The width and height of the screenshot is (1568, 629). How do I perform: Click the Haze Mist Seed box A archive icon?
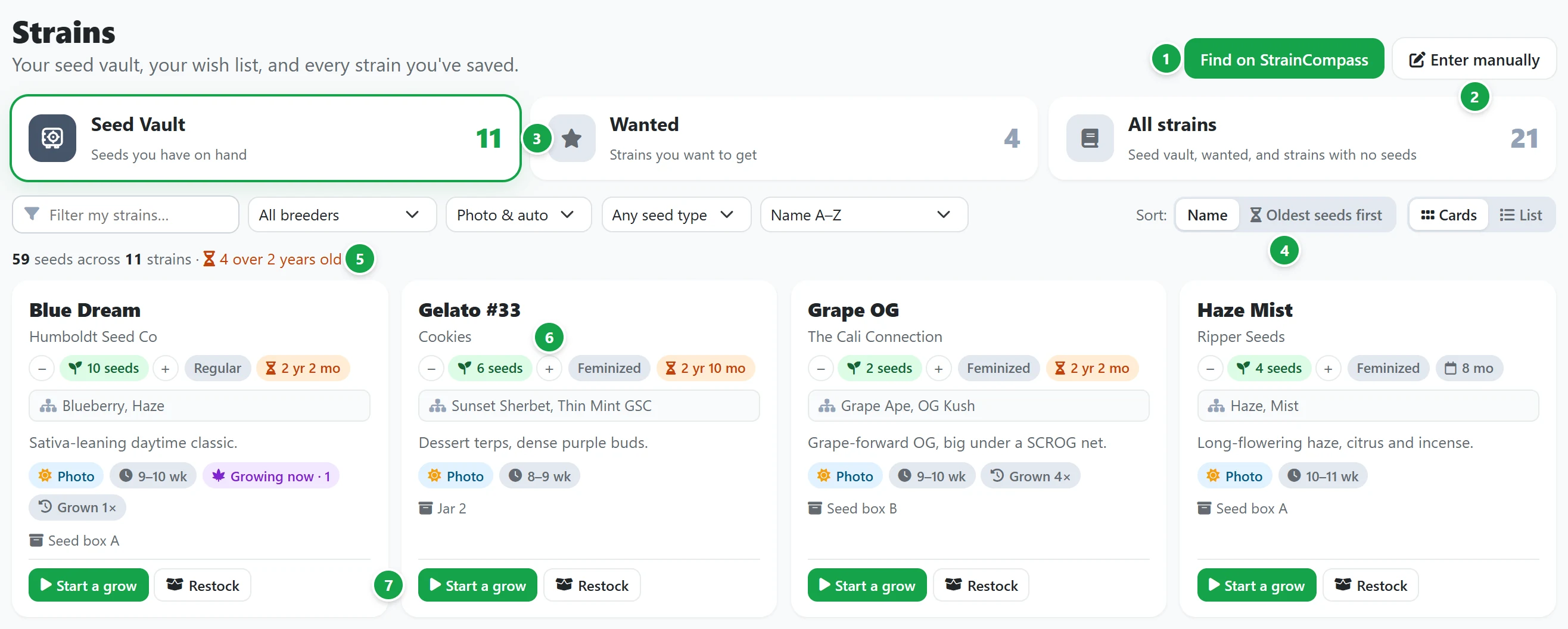(1203, 508)
